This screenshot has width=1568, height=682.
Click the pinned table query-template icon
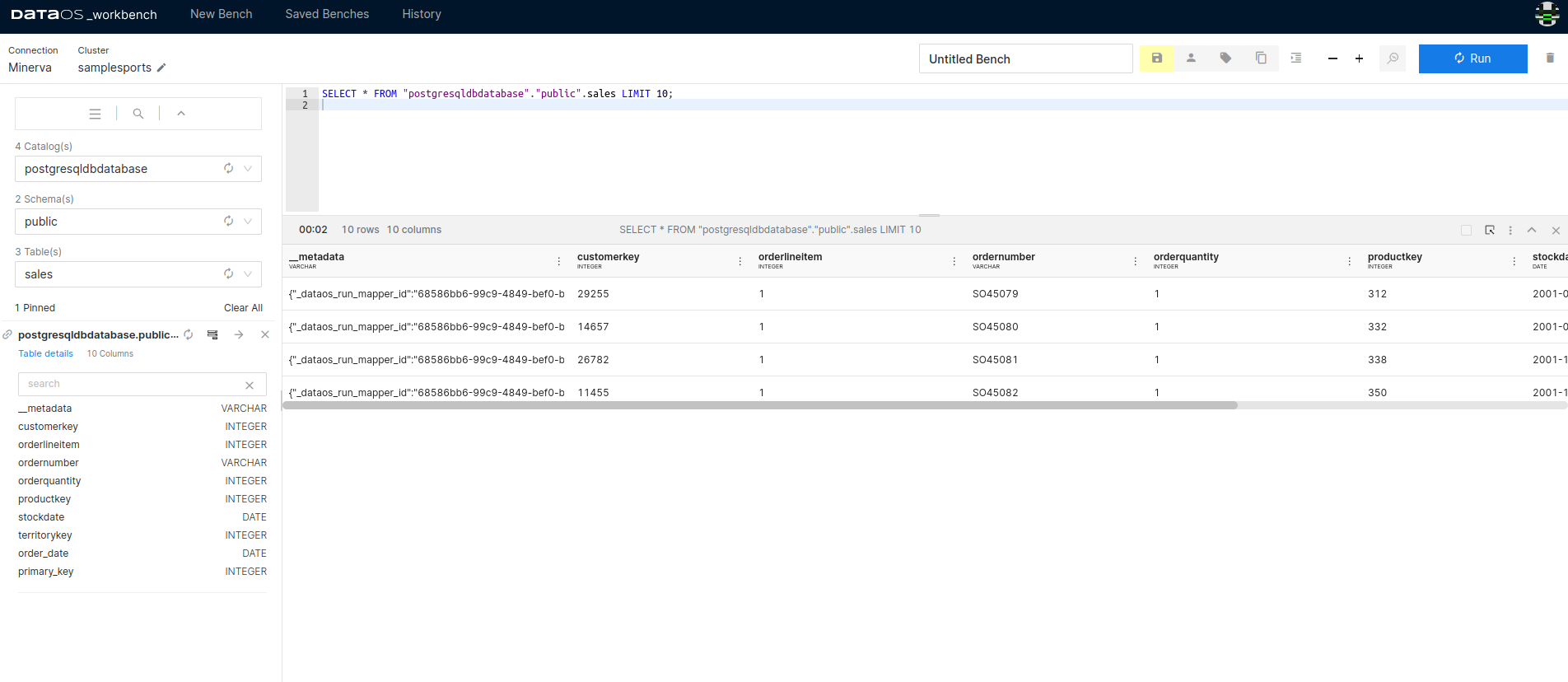point(212,334)
